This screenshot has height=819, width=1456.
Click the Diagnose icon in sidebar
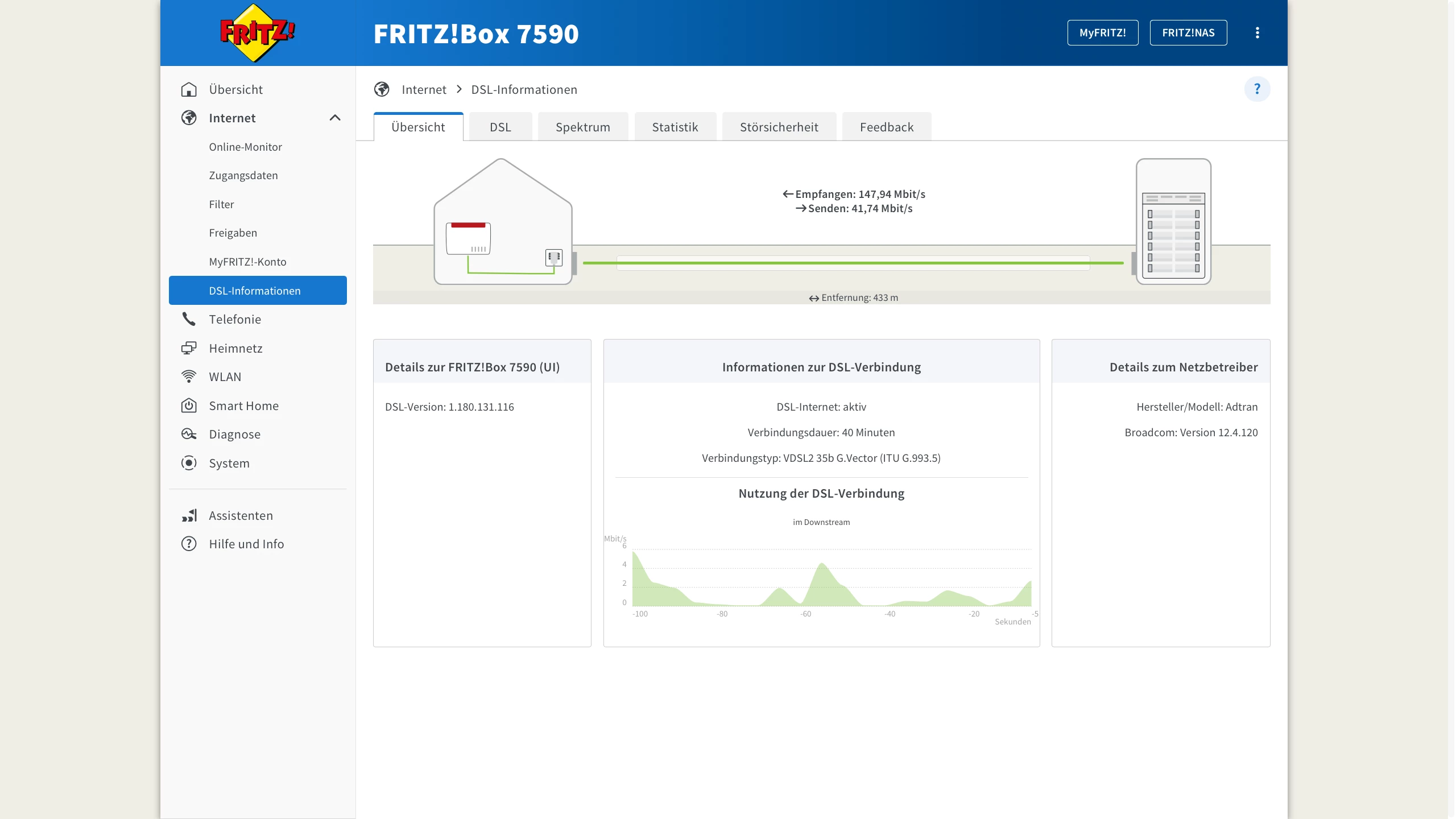coord(189,435)
